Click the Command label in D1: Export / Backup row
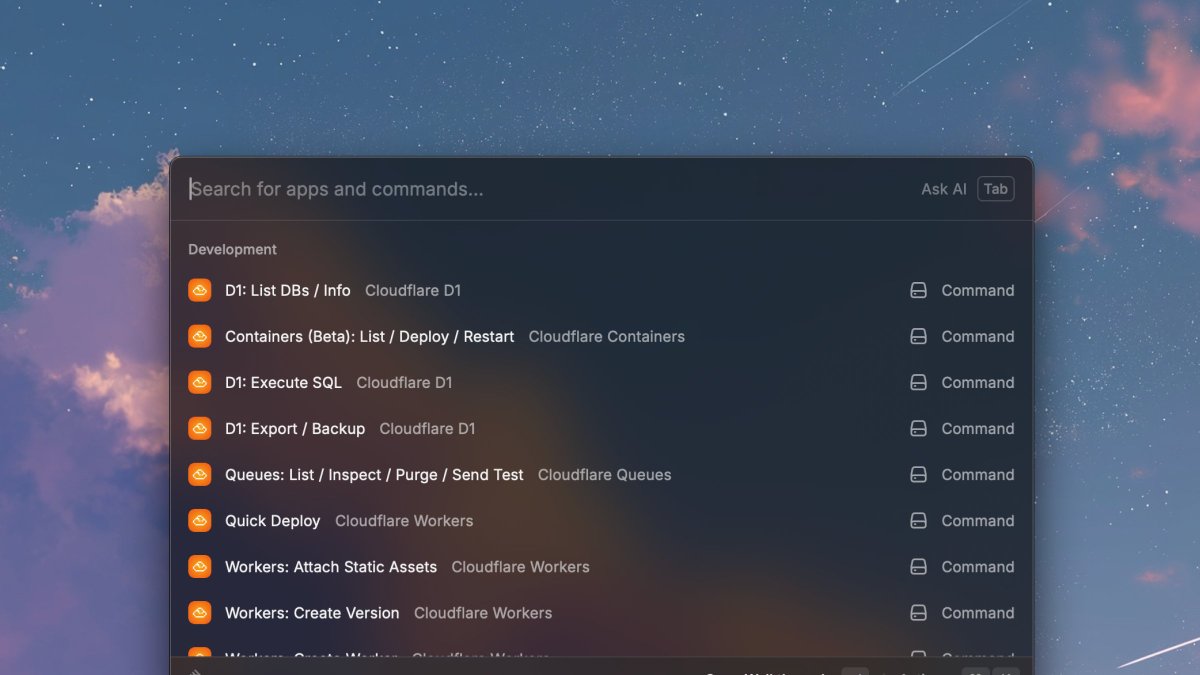This screenshot has width=1200, height=675. (x=978, y=428)
